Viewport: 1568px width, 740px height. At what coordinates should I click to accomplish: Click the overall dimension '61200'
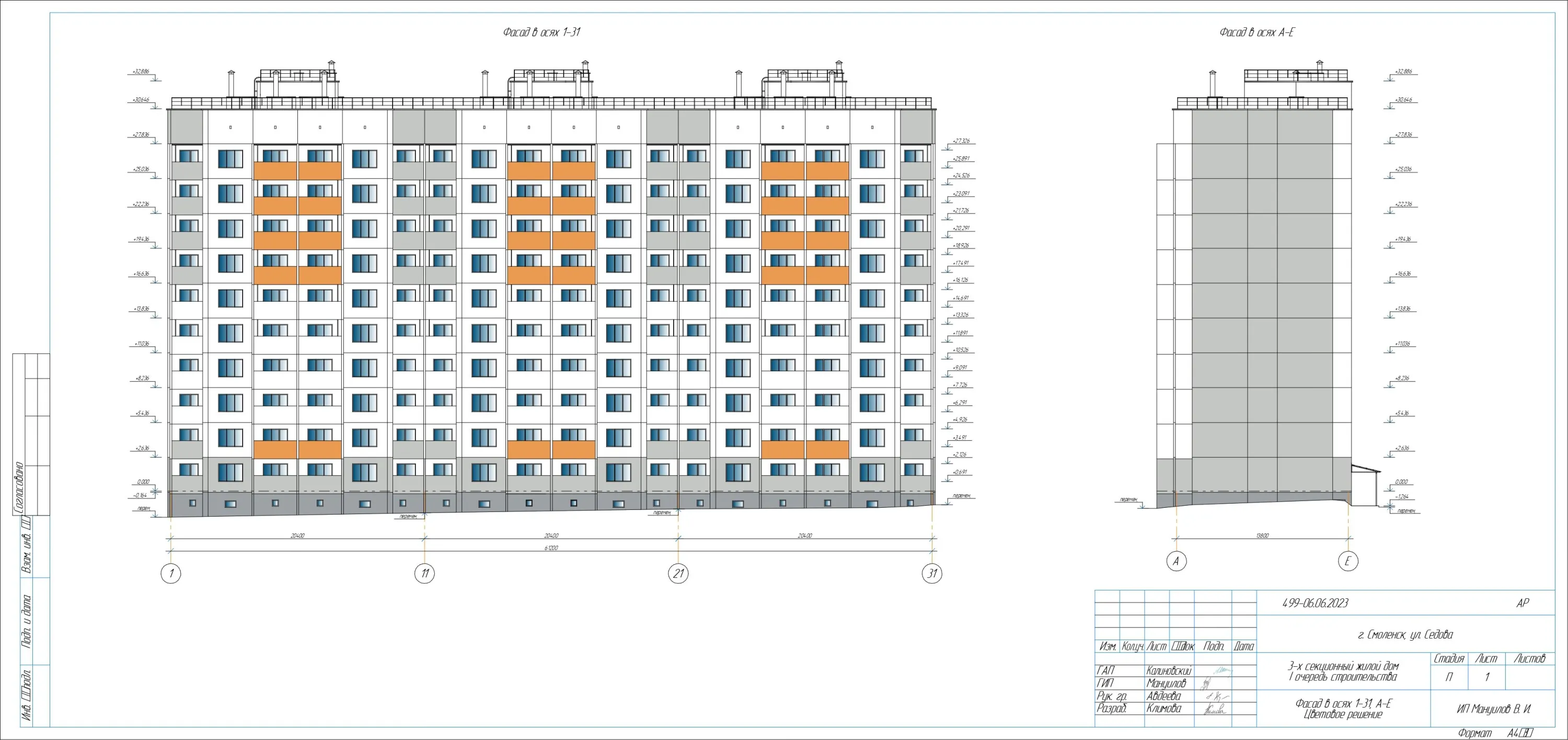pyautogui.click(x=551, y=548)
